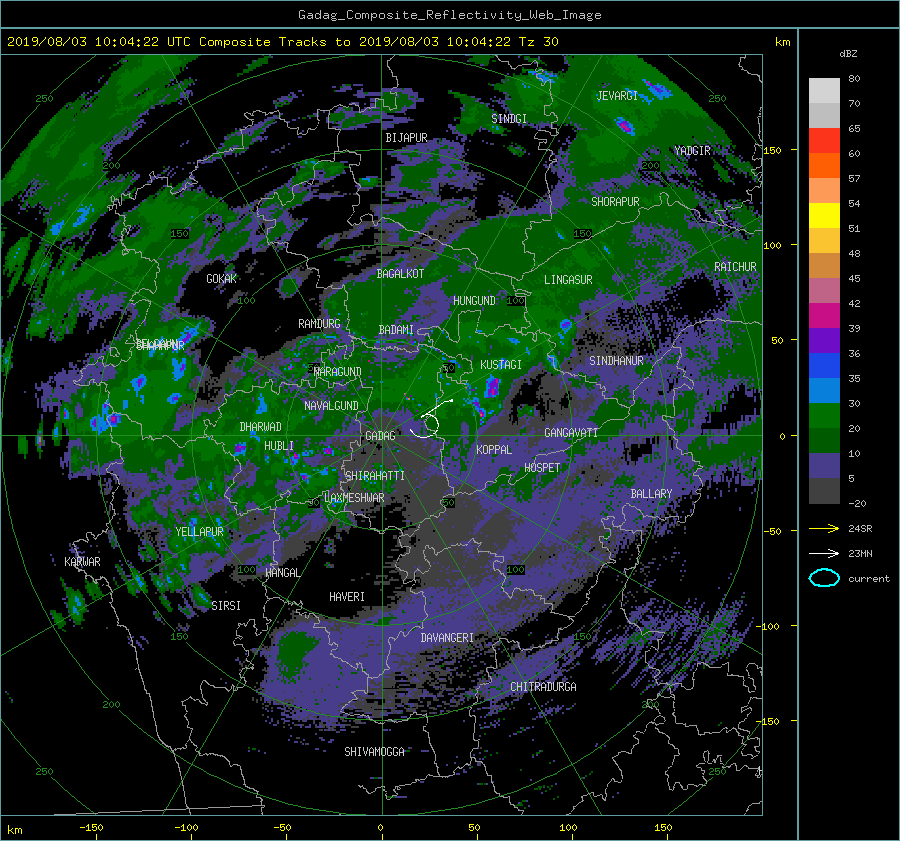Click the RAMDURG city label

coord(319,324)
